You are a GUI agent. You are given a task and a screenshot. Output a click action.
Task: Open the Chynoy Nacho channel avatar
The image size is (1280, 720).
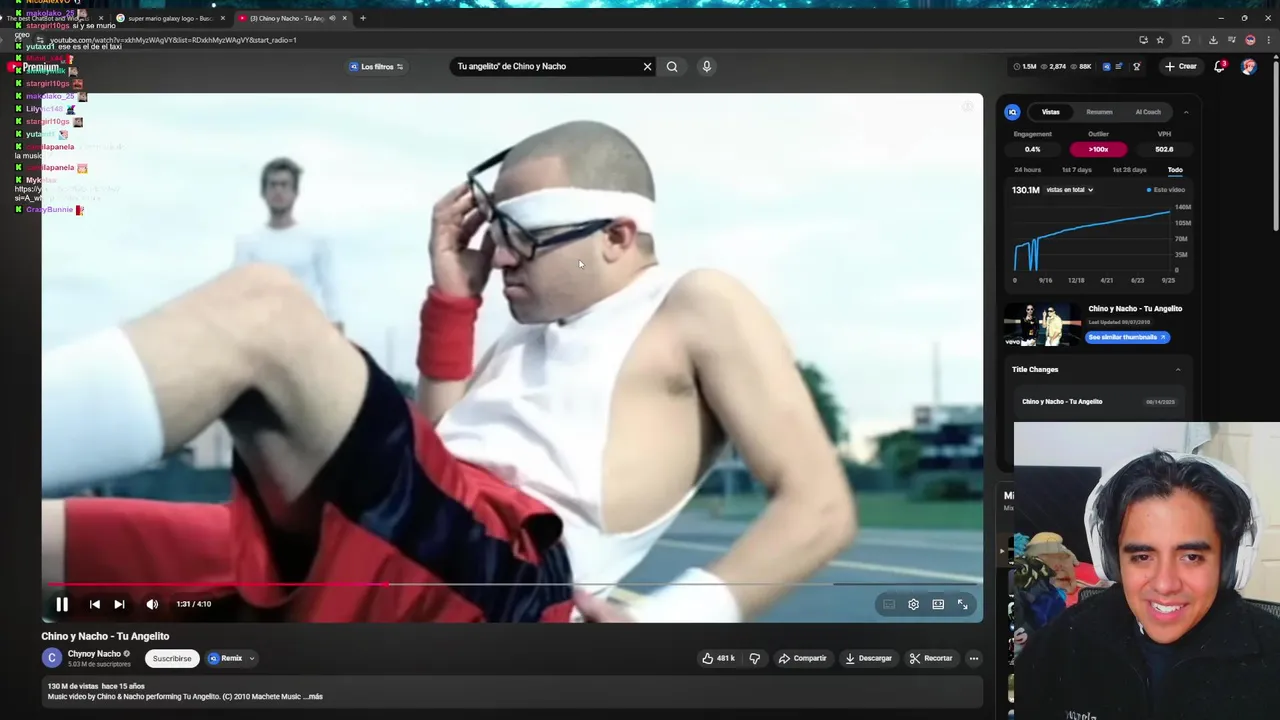click(51, 657)
